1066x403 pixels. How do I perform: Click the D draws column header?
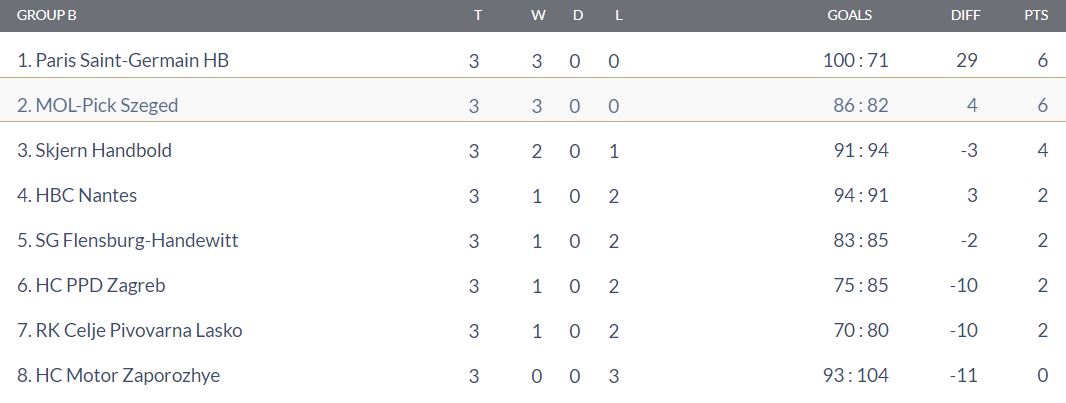[578, 16]
